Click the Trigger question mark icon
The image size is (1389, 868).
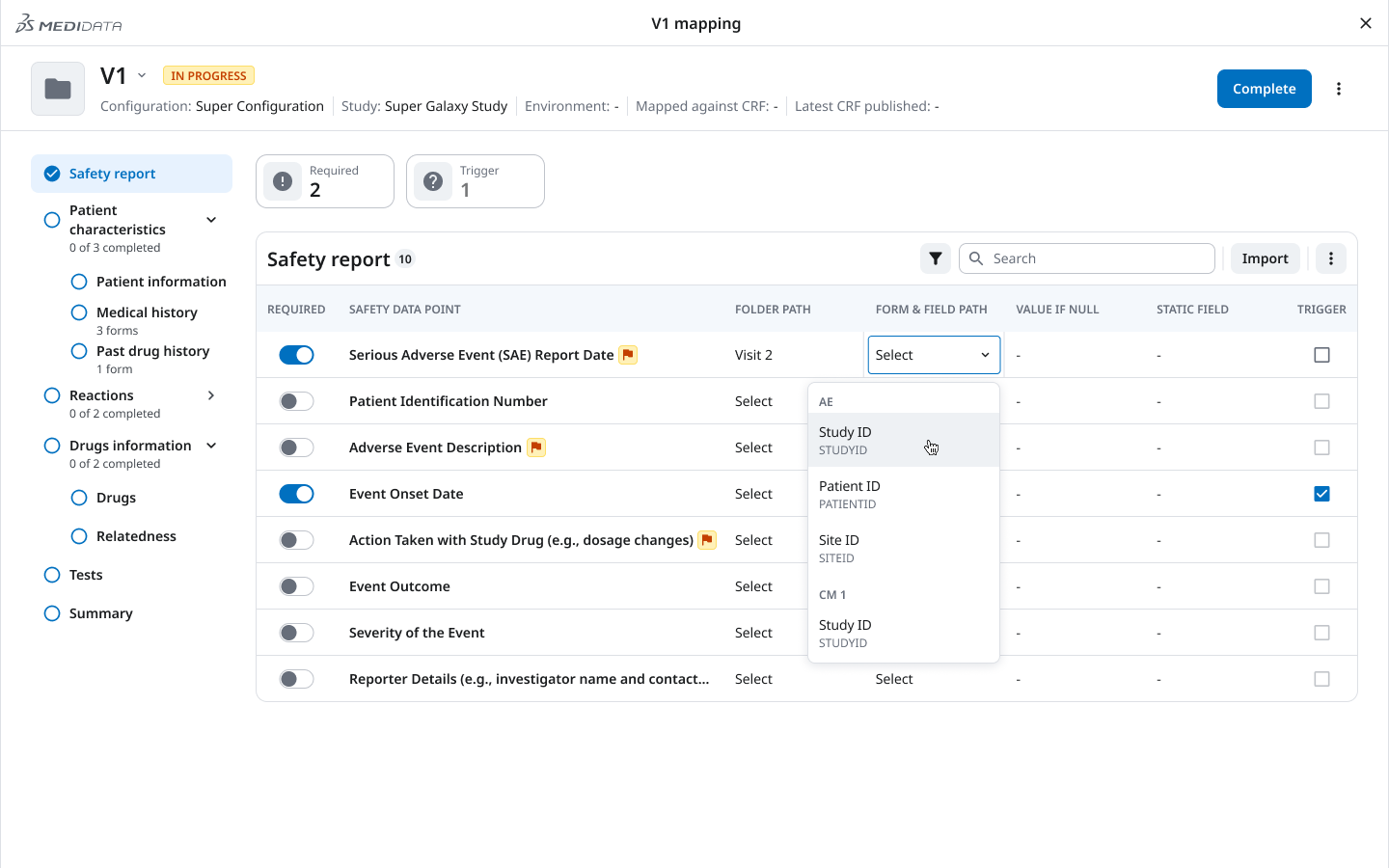tap(432, 180)
